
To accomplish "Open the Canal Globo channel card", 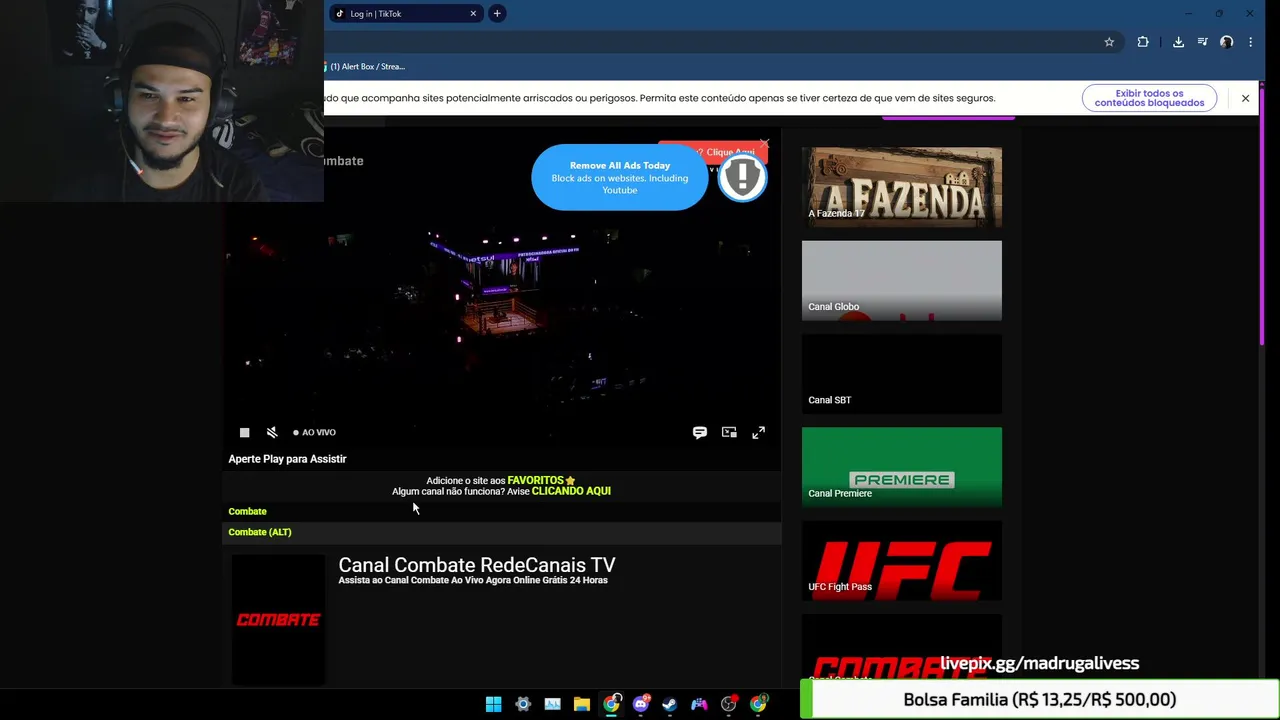I will tap(901, 281).
